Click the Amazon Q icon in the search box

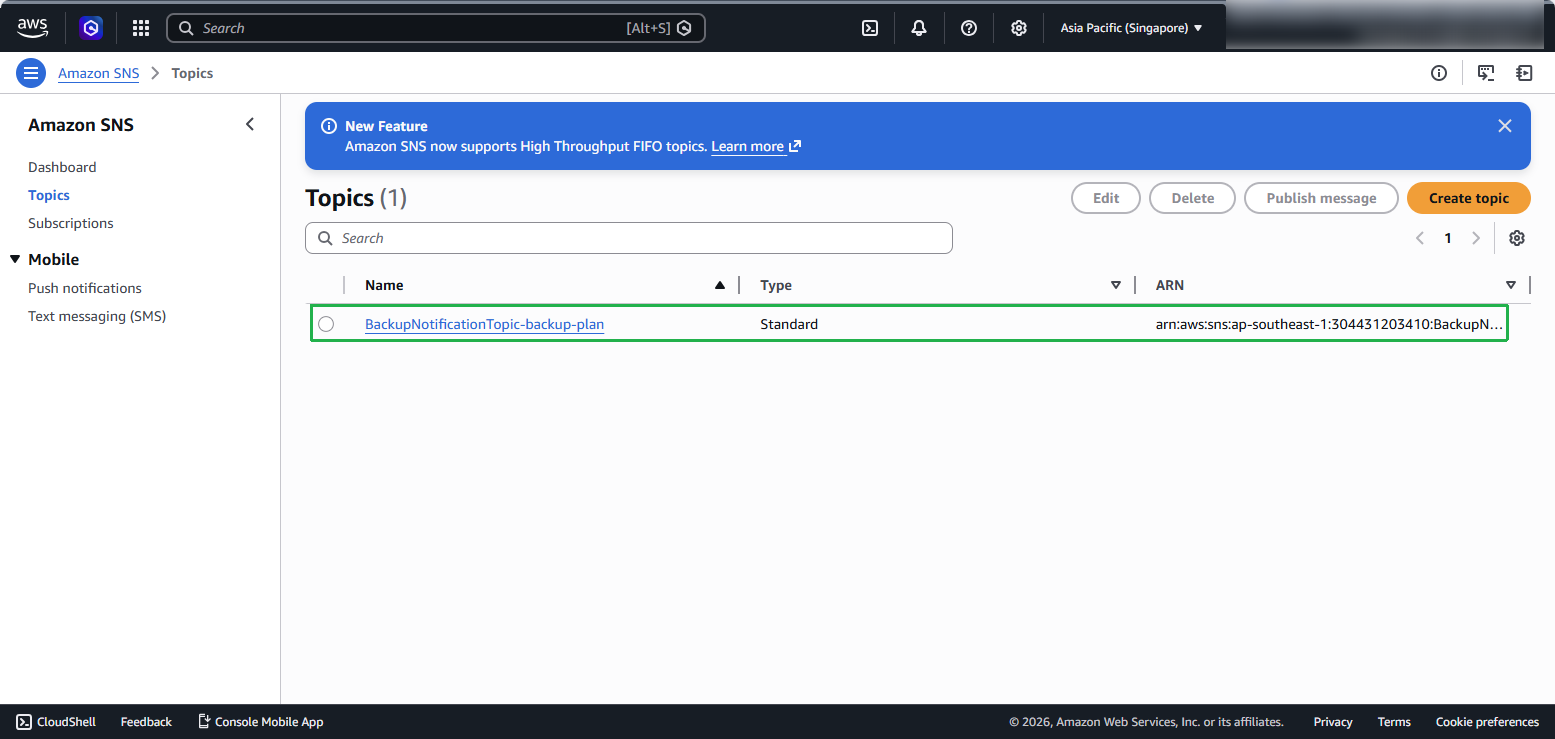point(684,28)
